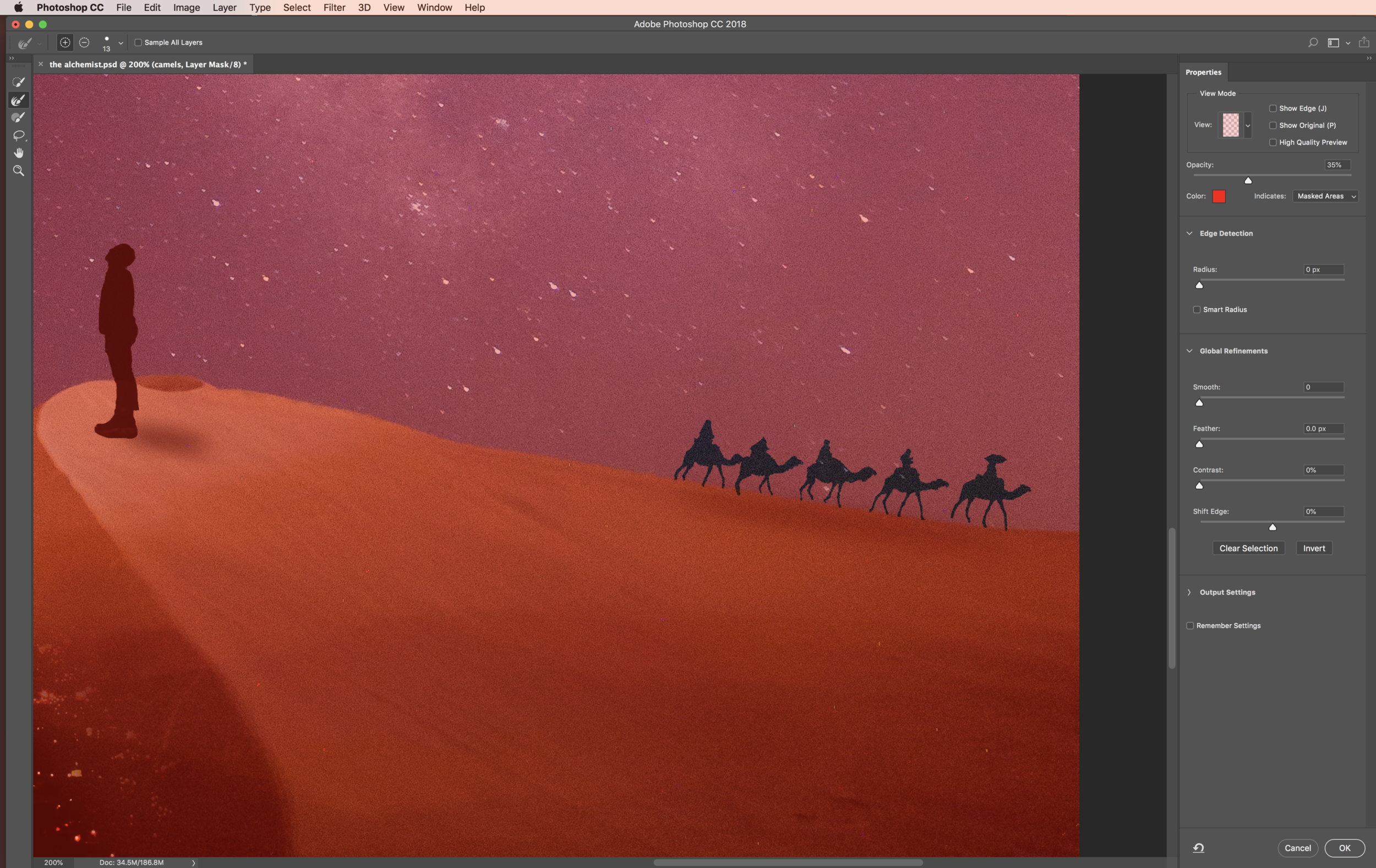Open the Image menu
Image resolution: width=1376 pixels, height=868 pixels.
tap(186, 7)
